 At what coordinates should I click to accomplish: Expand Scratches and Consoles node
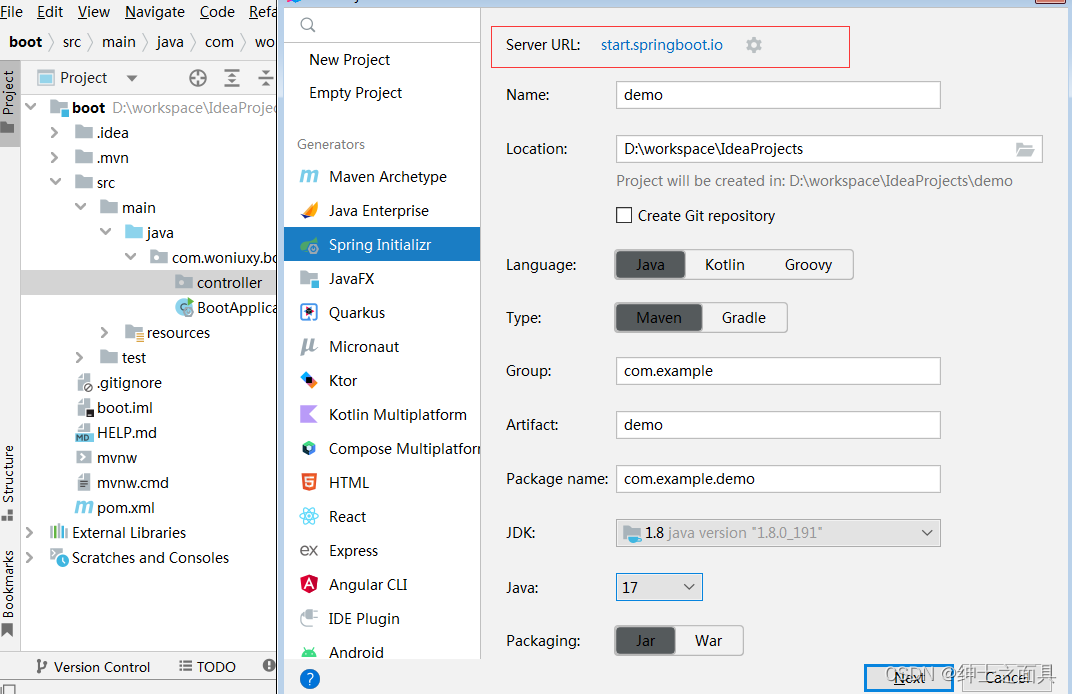pyautogui.click(x=29, y=558)
